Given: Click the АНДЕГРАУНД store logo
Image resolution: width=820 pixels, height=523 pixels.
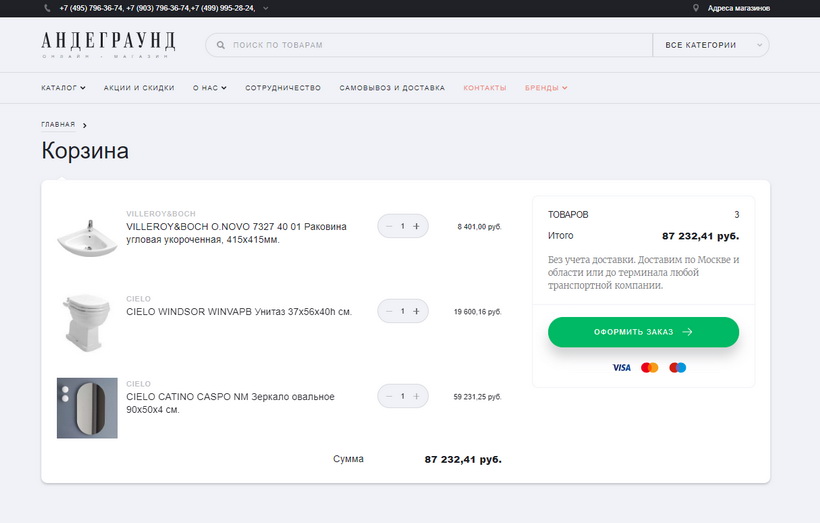Looking at the screenshot, I should pos(108,44).
